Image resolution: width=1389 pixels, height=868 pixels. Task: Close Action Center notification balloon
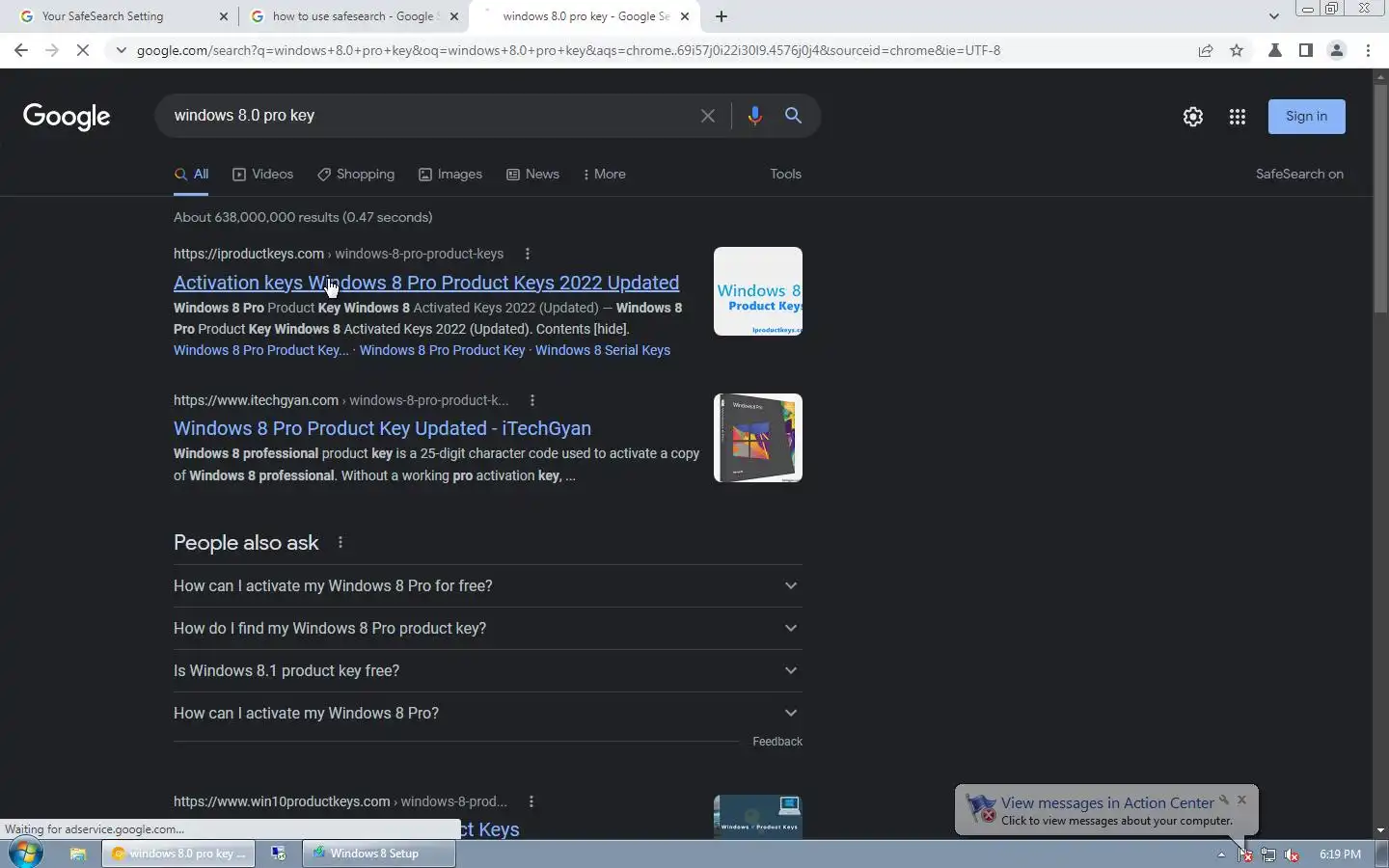1241,800
